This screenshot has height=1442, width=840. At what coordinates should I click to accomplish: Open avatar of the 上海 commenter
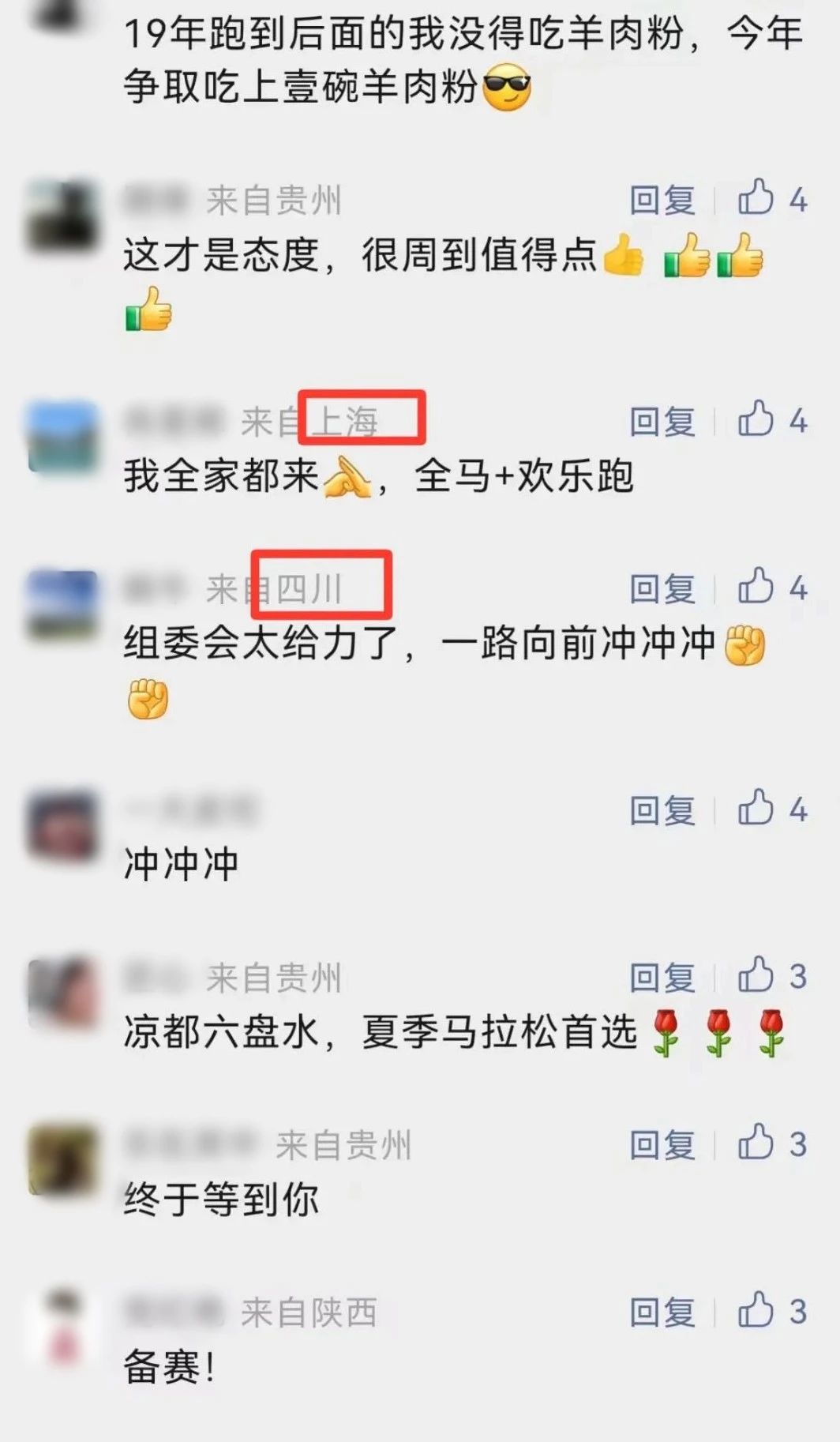(63, 438)
